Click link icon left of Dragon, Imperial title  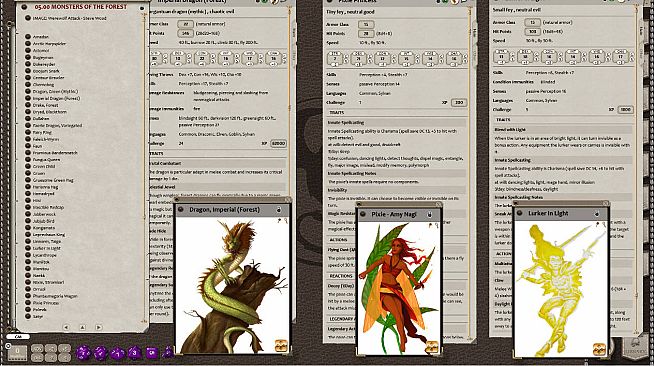click(x=181, y=210)
